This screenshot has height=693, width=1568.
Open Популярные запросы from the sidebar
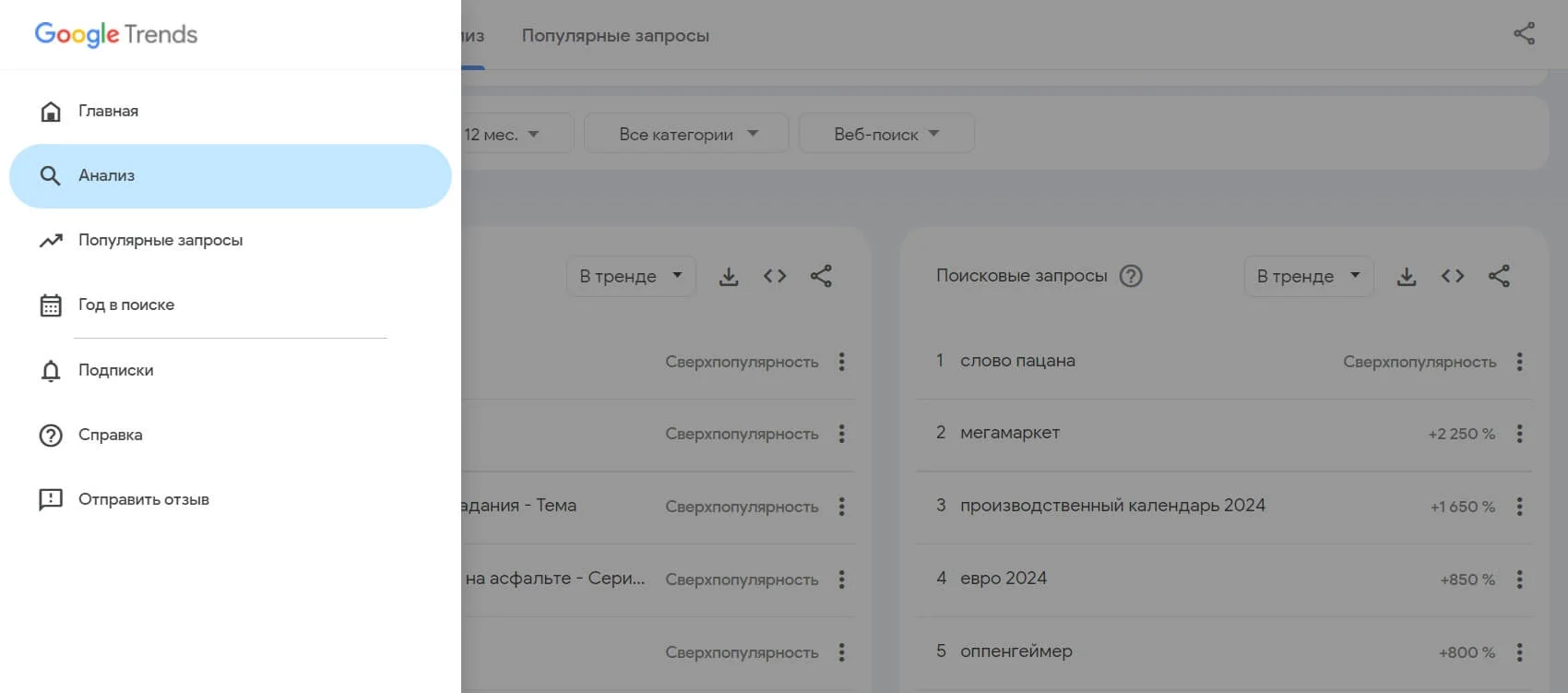160,240
